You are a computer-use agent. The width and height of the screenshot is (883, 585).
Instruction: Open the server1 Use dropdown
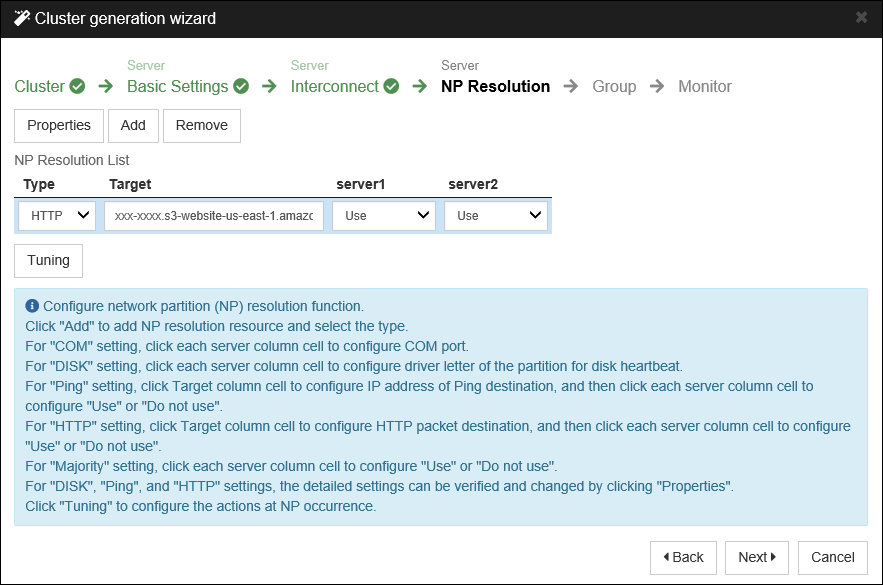click(383, 215)
